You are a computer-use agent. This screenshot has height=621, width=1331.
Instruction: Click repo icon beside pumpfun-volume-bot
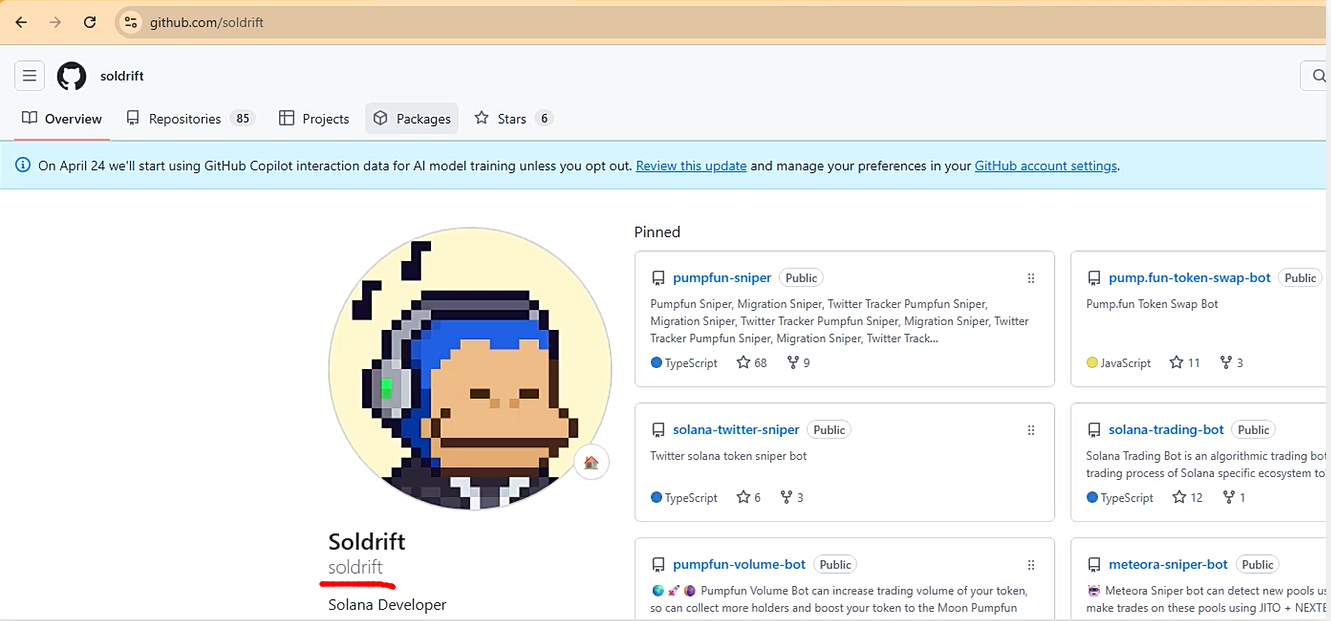coord(658,565)
